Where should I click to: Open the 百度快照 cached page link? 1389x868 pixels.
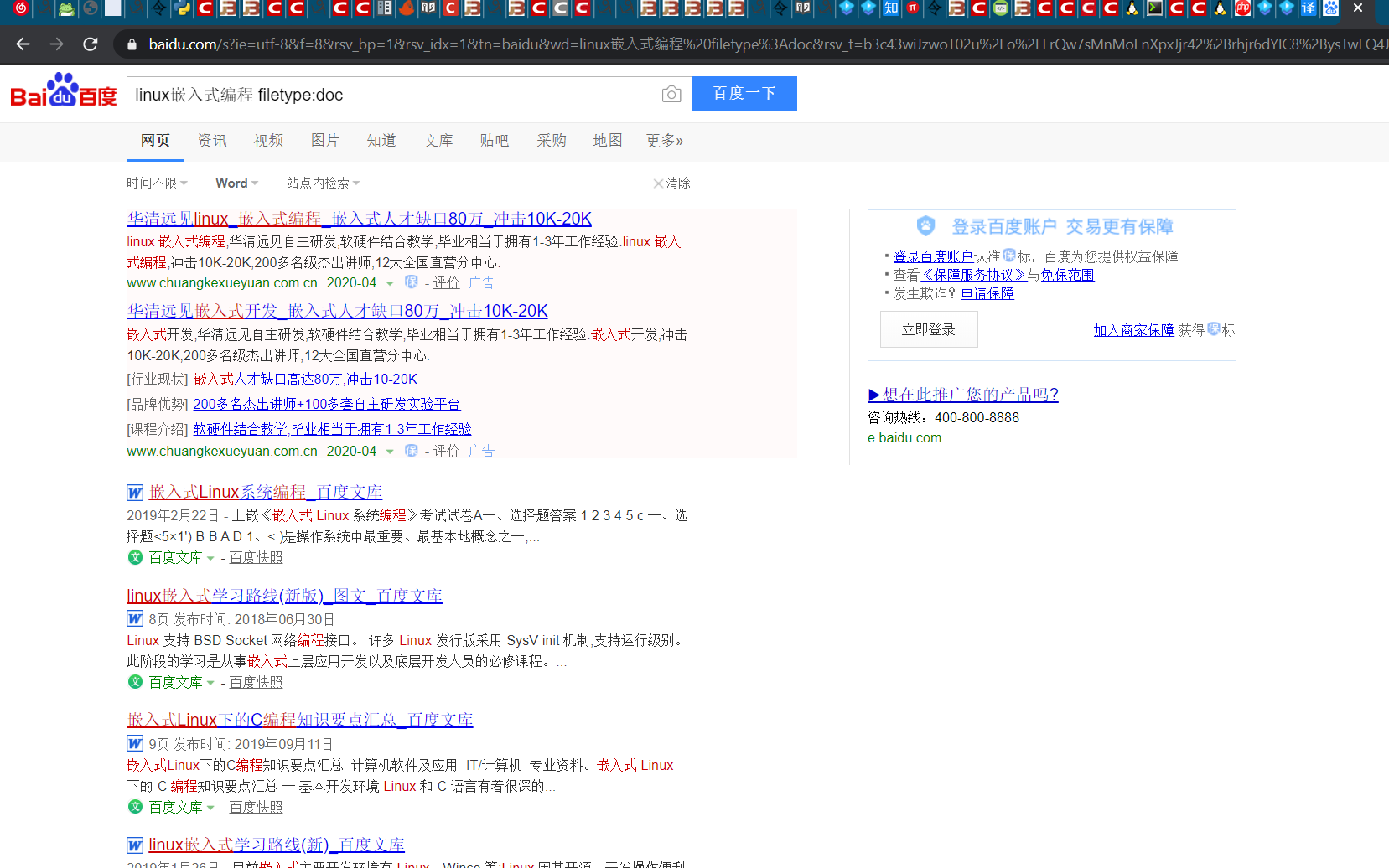[255, 556]
